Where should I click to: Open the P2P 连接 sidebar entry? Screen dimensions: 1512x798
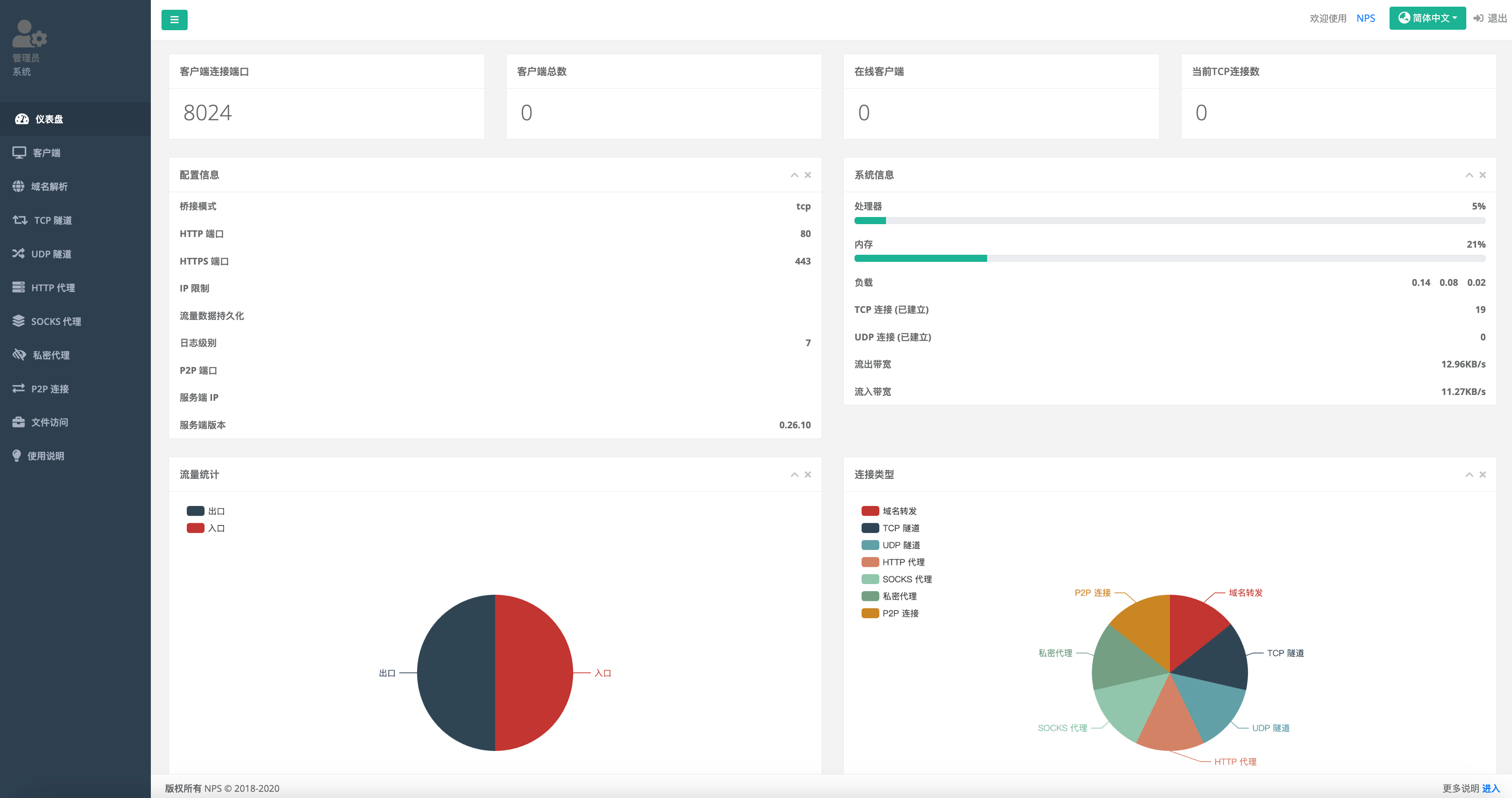(75, 389)
